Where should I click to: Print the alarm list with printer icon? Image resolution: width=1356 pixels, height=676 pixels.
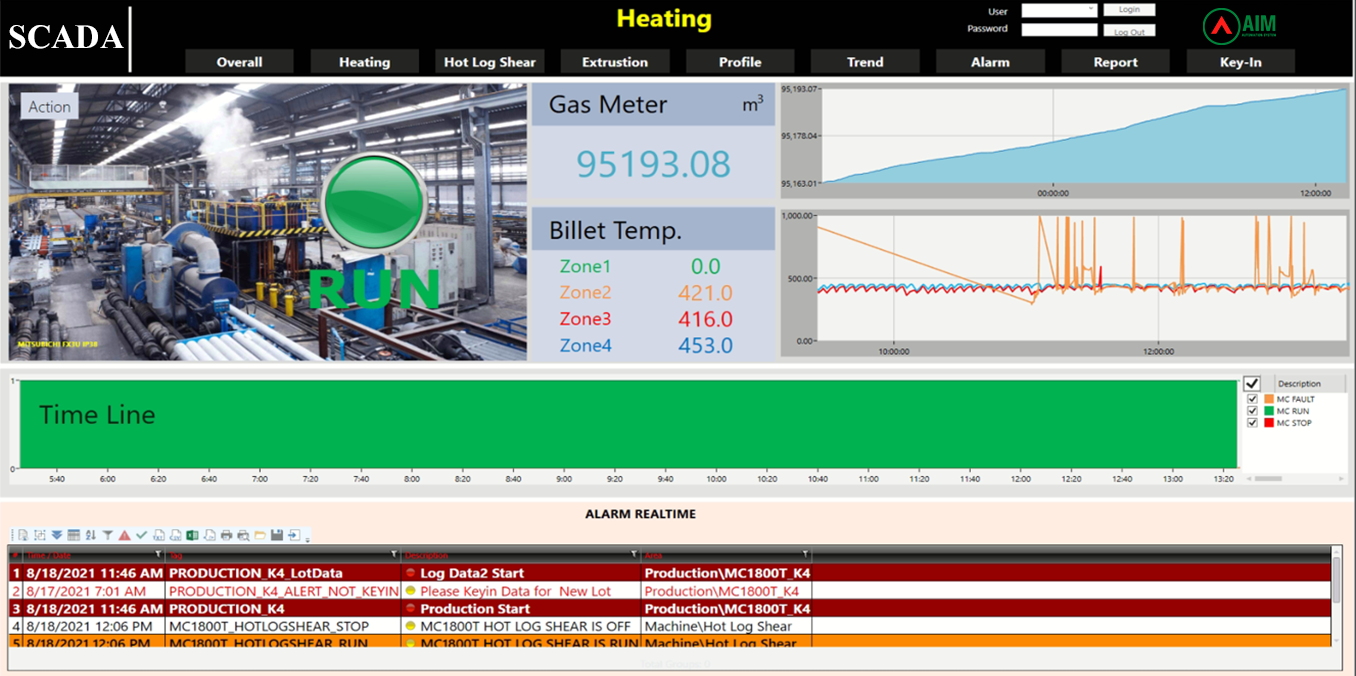coord(226,535)
